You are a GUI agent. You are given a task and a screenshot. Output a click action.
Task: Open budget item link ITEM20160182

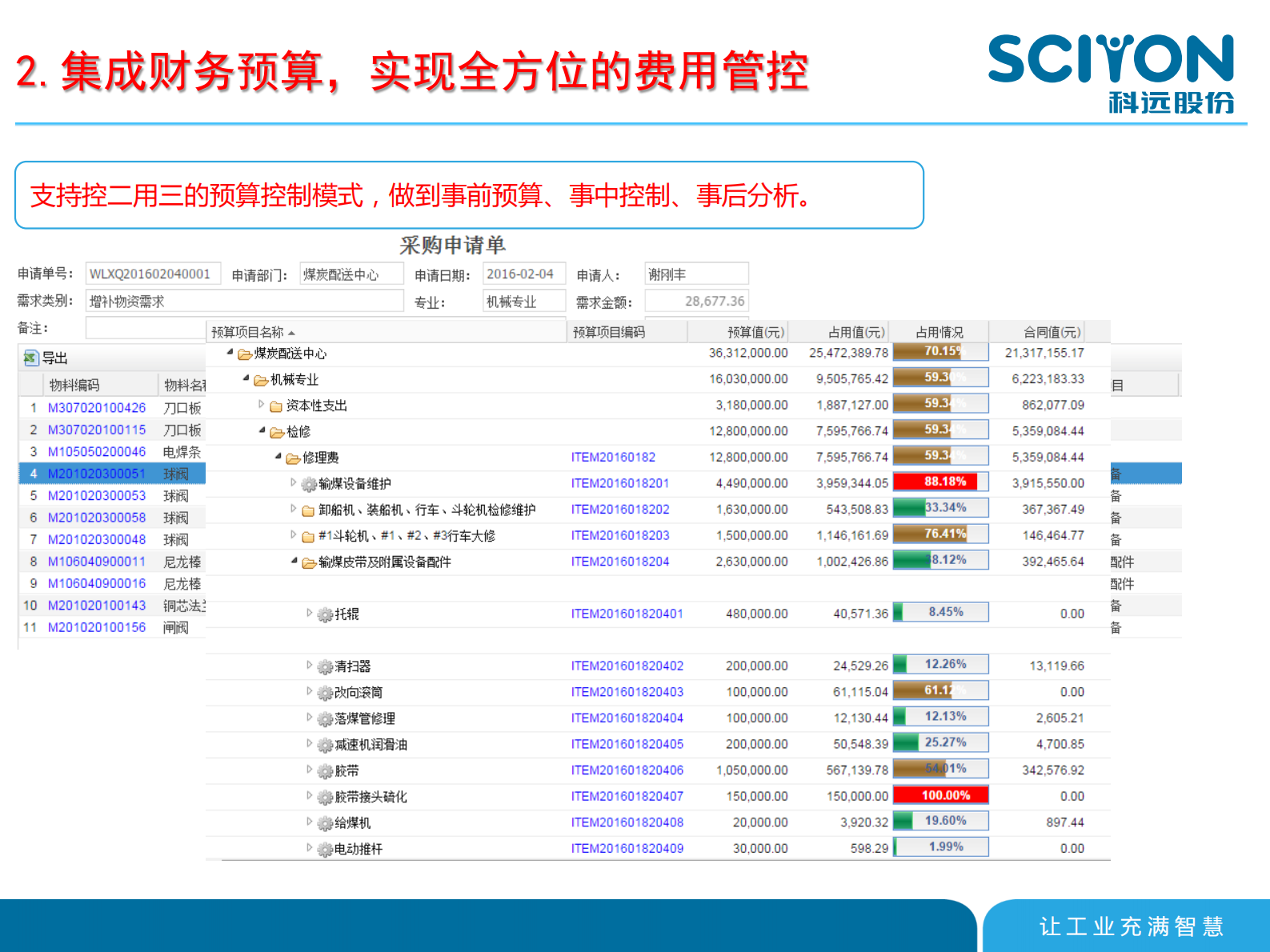[613, 458]
